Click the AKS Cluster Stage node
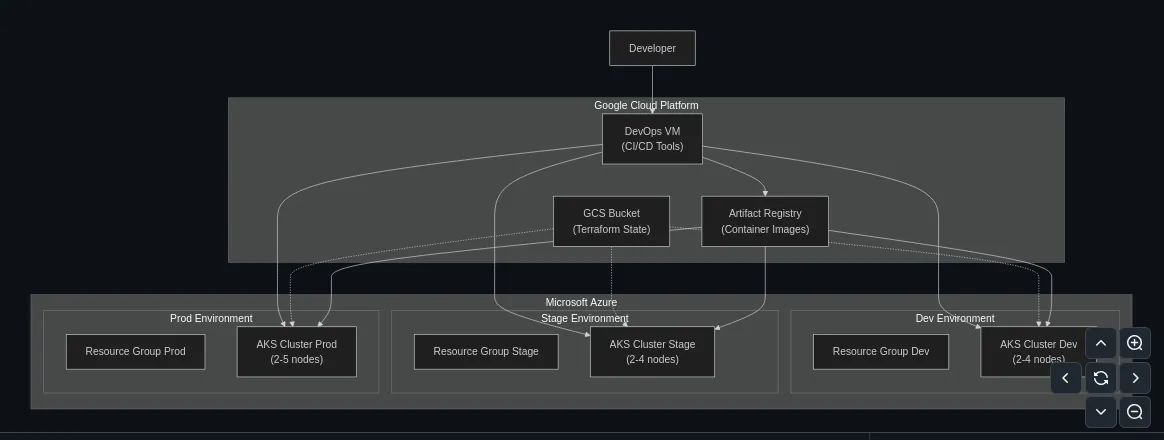Image resolution: width=1164 pixels, height=440 pixels. tap(653, 352)
